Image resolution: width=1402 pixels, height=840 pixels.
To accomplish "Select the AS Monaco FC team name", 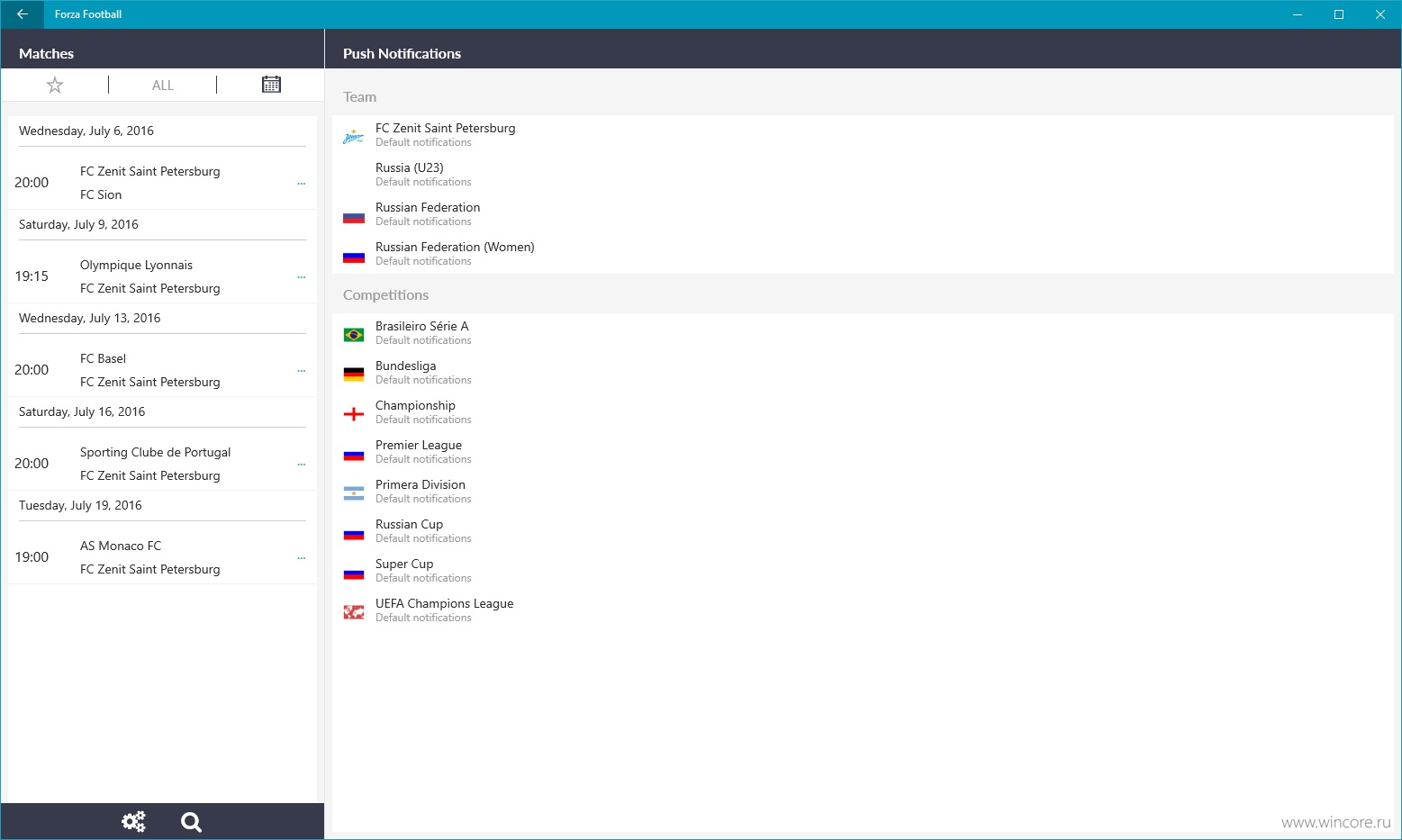I will (x=121, y=546).
